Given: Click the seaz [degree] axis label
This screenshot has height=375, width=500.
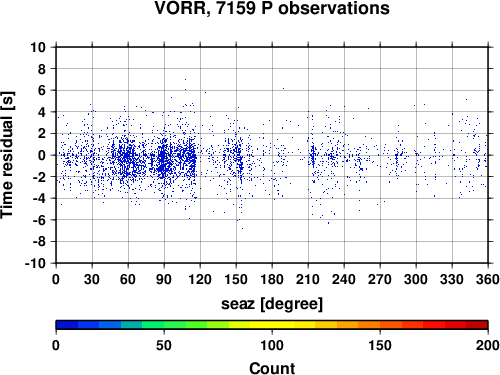Looking at the screenshot, I should 272,304.
